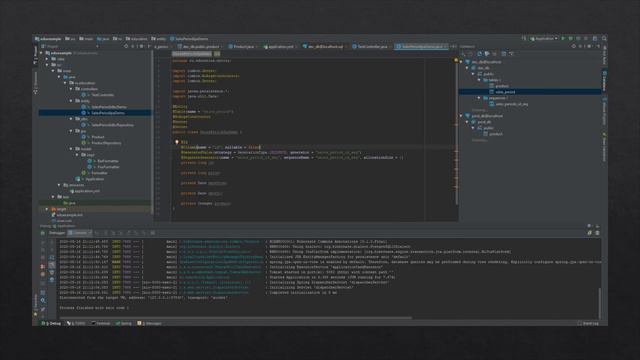Expand the target folder in Project tree
The width and height of the screenshot is (640, 360).
[x=47, y=209]
